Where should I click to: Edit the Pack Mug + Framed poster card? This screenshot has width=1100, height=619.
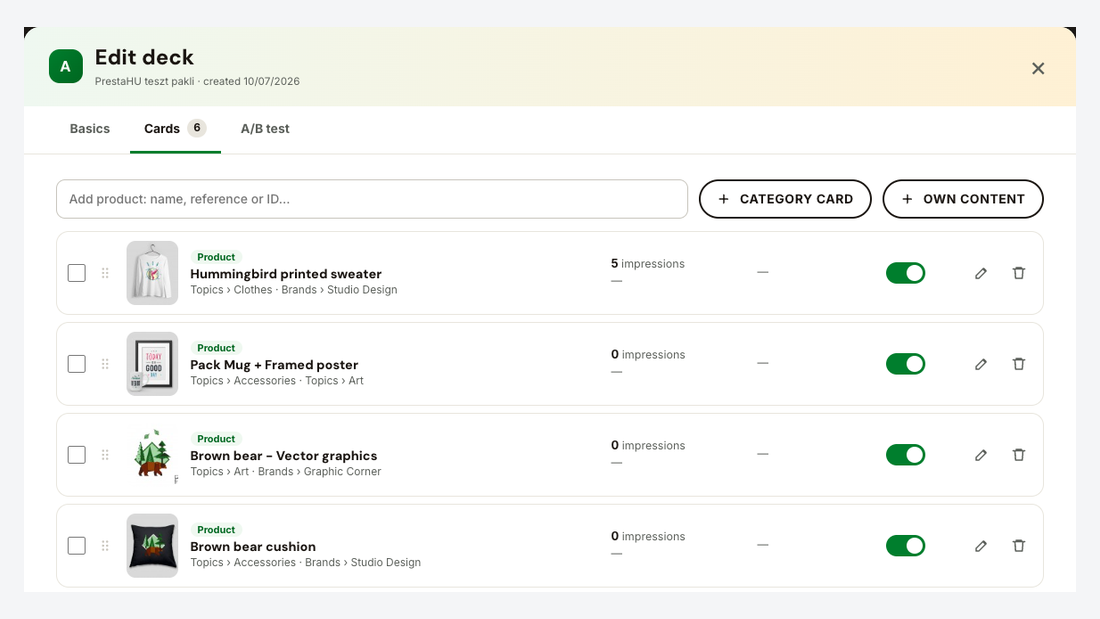coord(981,364)
